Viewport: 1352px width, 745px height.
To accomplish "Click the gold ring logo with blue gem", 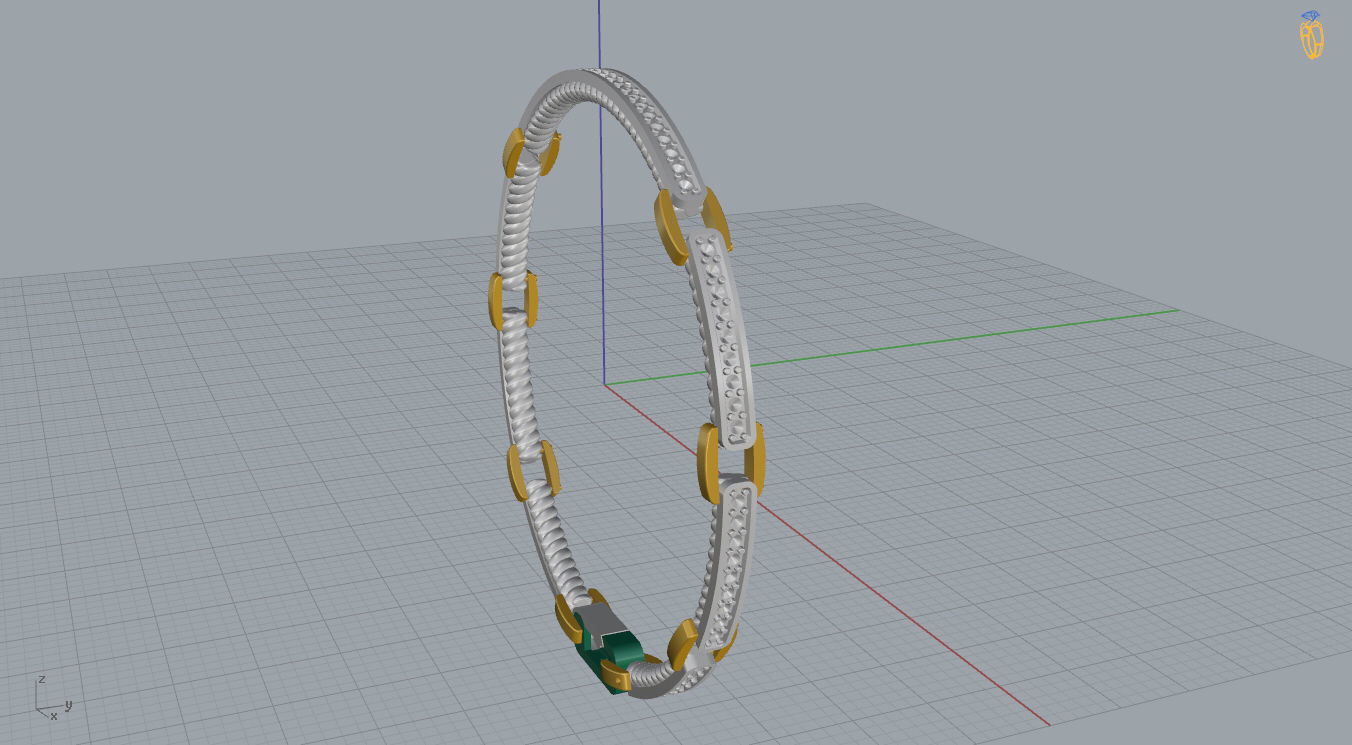I will [x=1311, y=35].
